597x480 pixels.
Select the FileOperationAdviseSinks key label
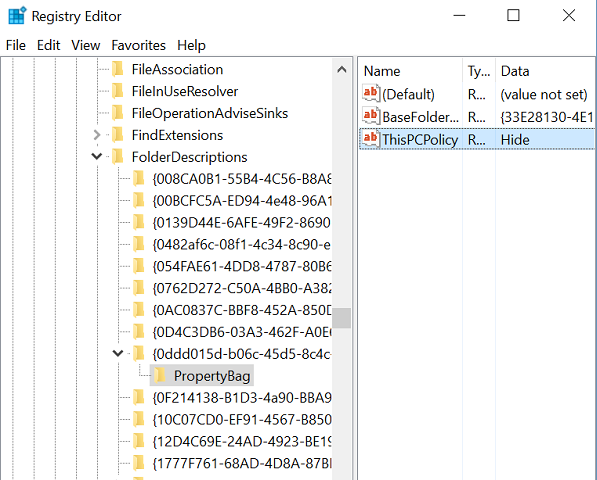pos(210,113)
